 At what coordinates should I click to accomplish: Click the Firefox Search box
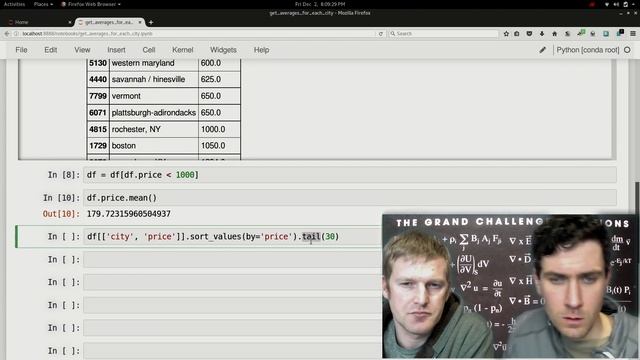pos(444,33)
